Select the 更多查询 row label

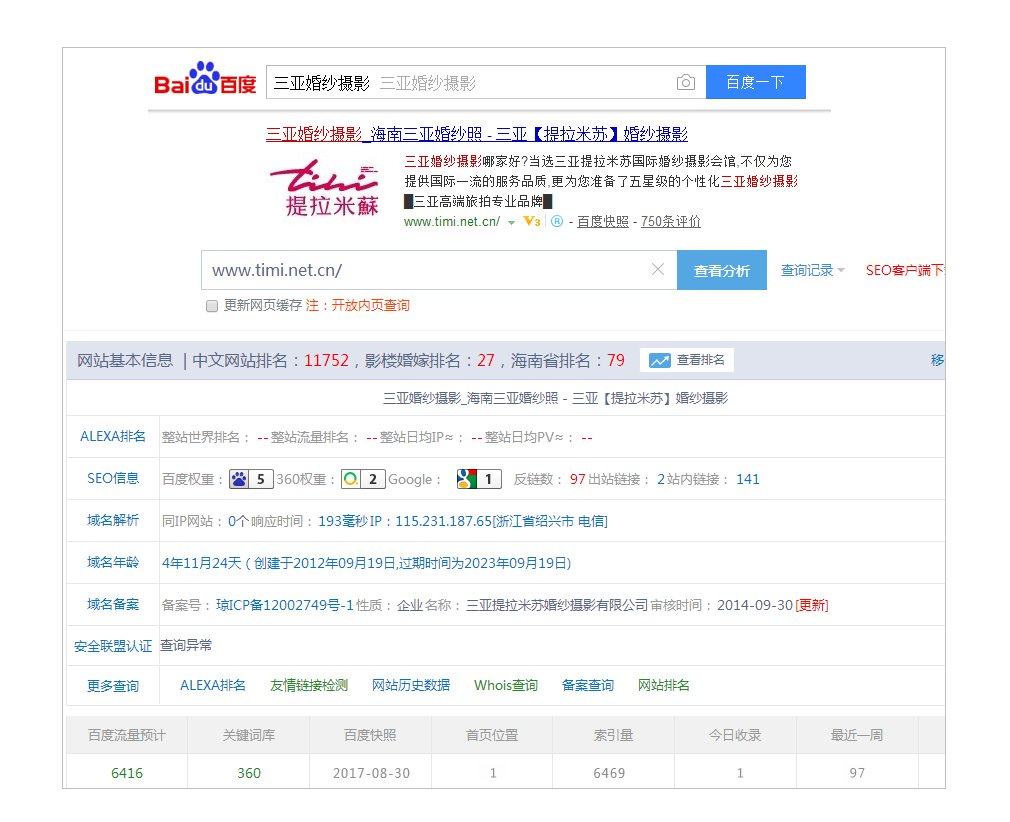click(x=113, y=686)
